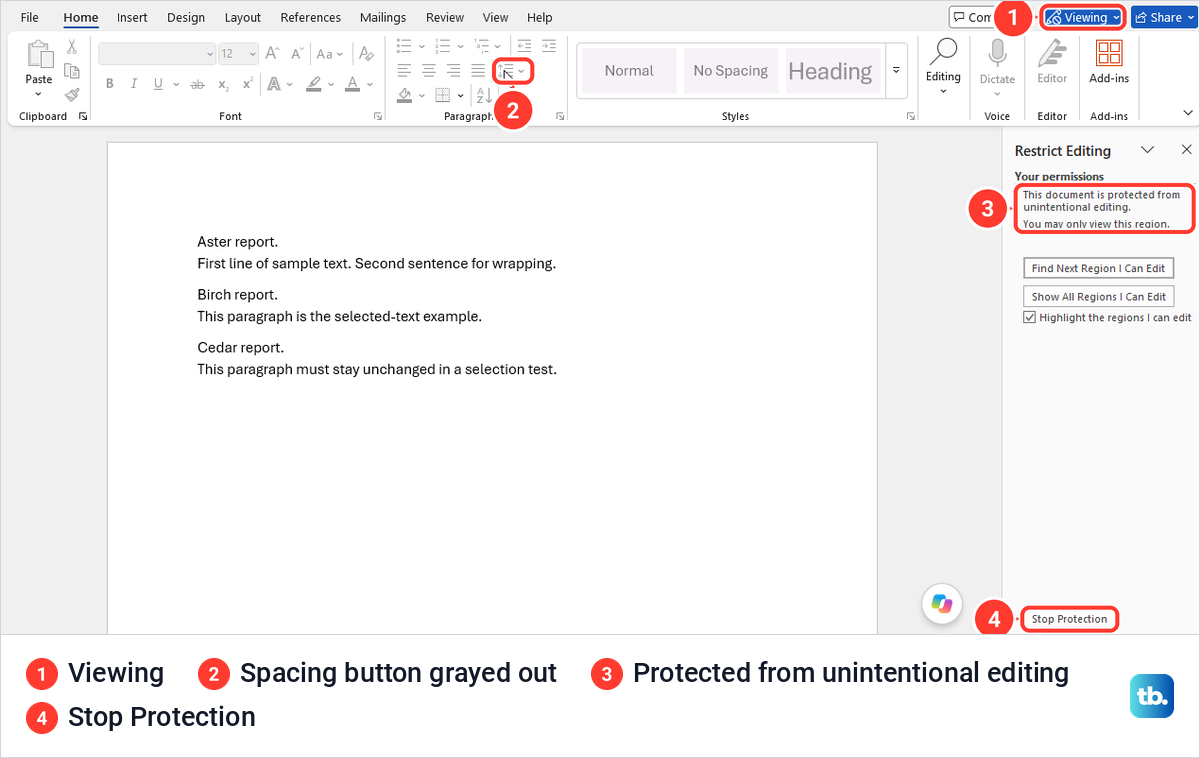Expand the Styles gallery More arrow
The image size is (1200, 758).
pyautogui.click(x=896, y=70)
